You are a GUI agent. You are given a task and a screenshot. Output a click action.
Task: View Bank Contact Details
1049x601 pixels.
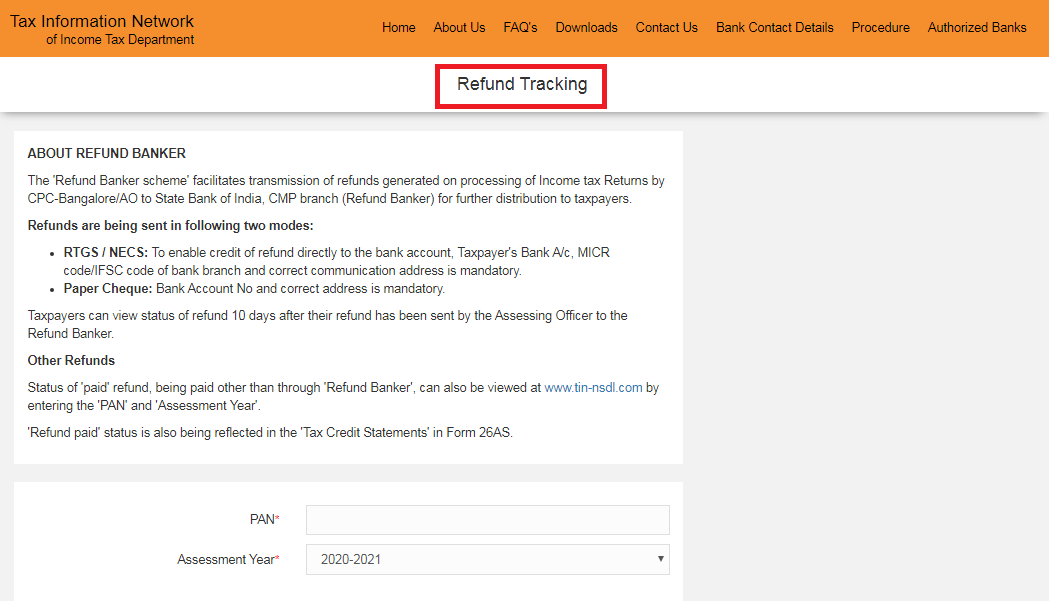point(774,27)
